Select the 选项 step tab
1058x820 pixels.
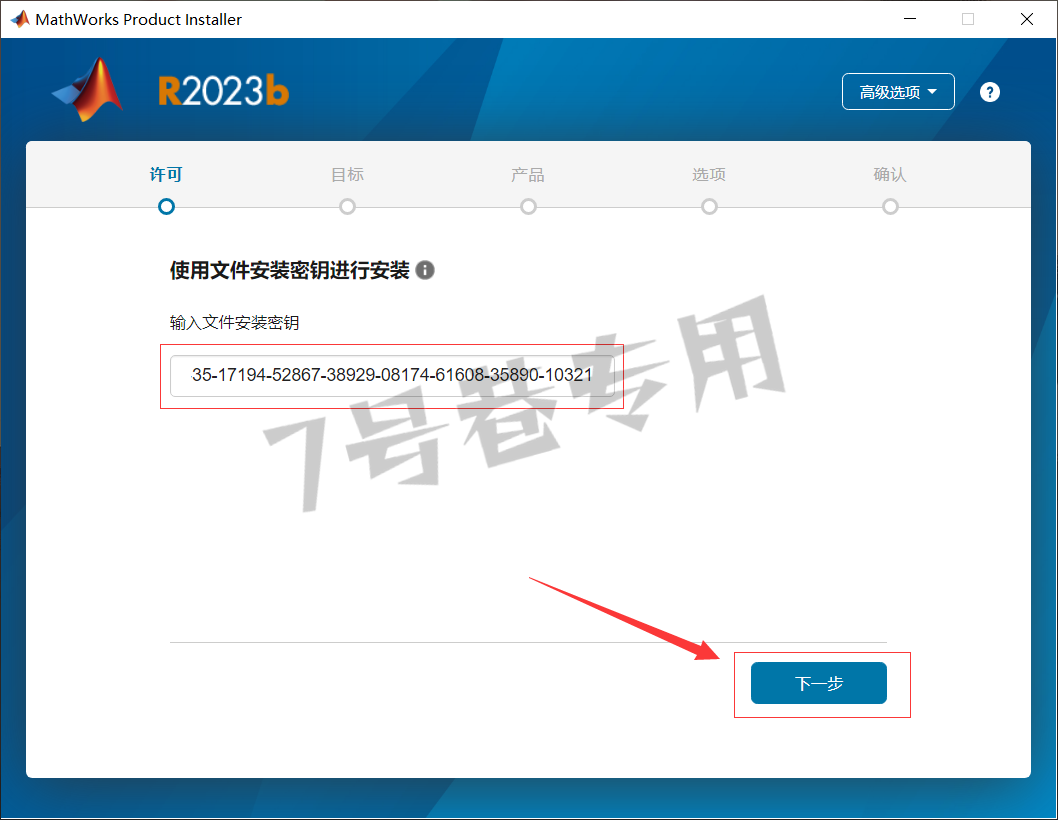click(709, 174)
